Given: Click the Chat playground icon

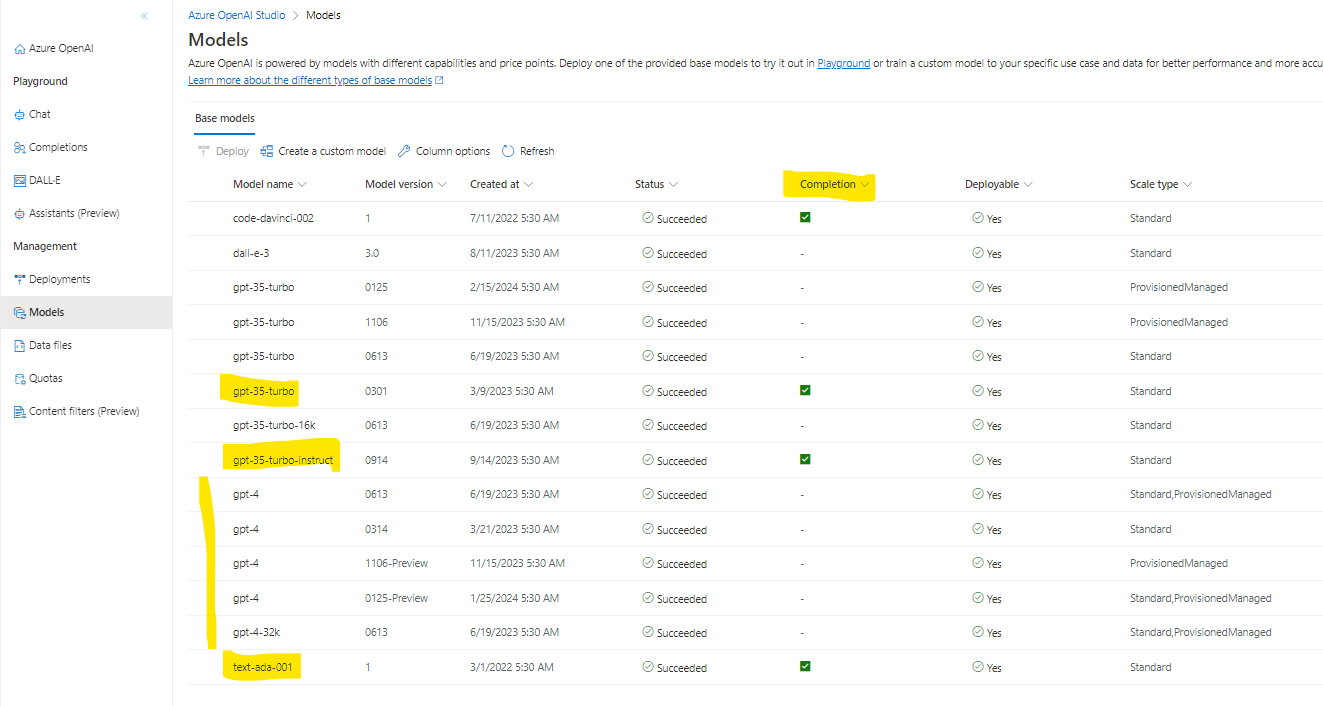Looking at the screenshot, I should [19, 115].
